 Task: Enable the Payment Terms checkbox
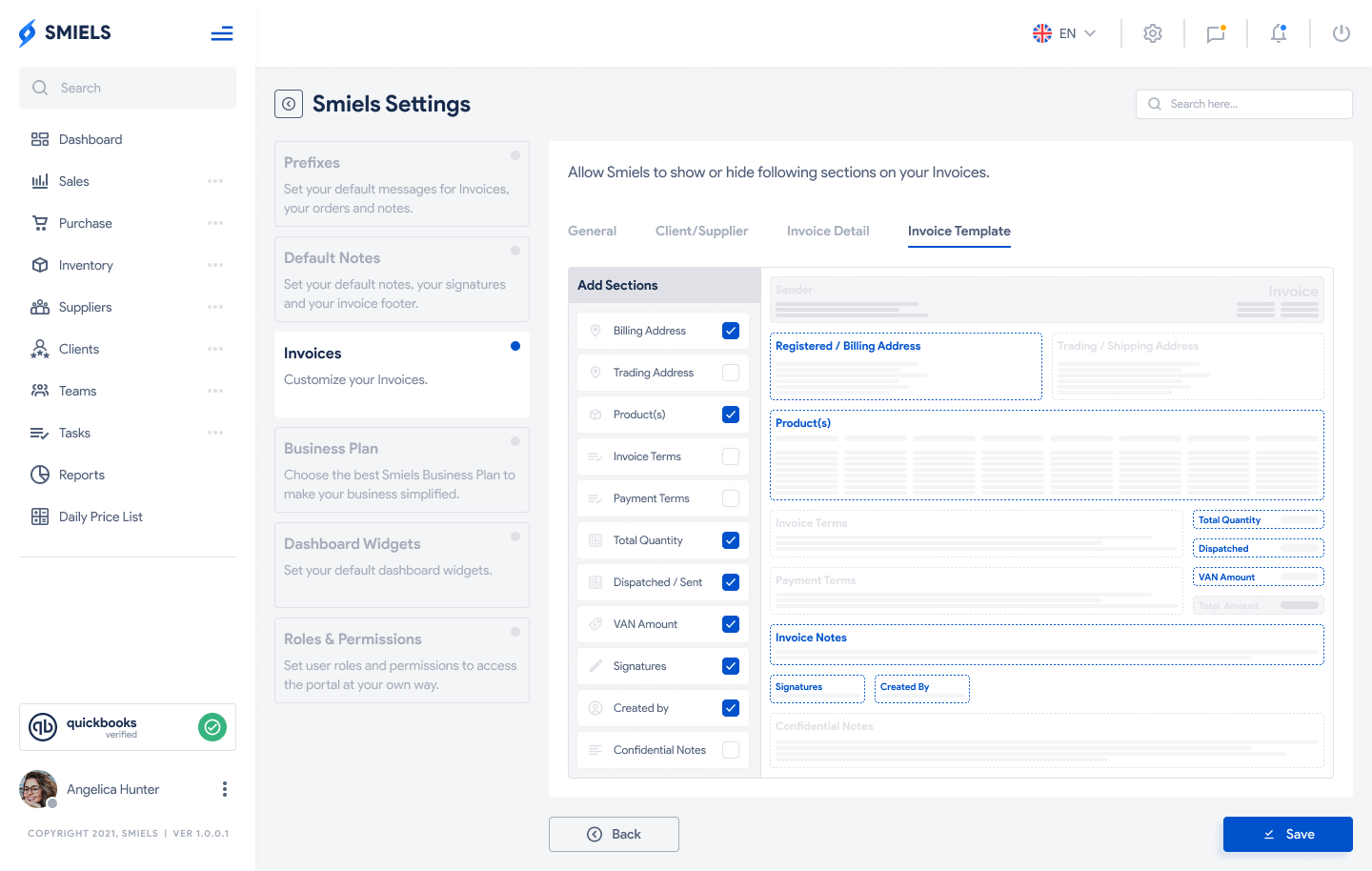[731, 498]
